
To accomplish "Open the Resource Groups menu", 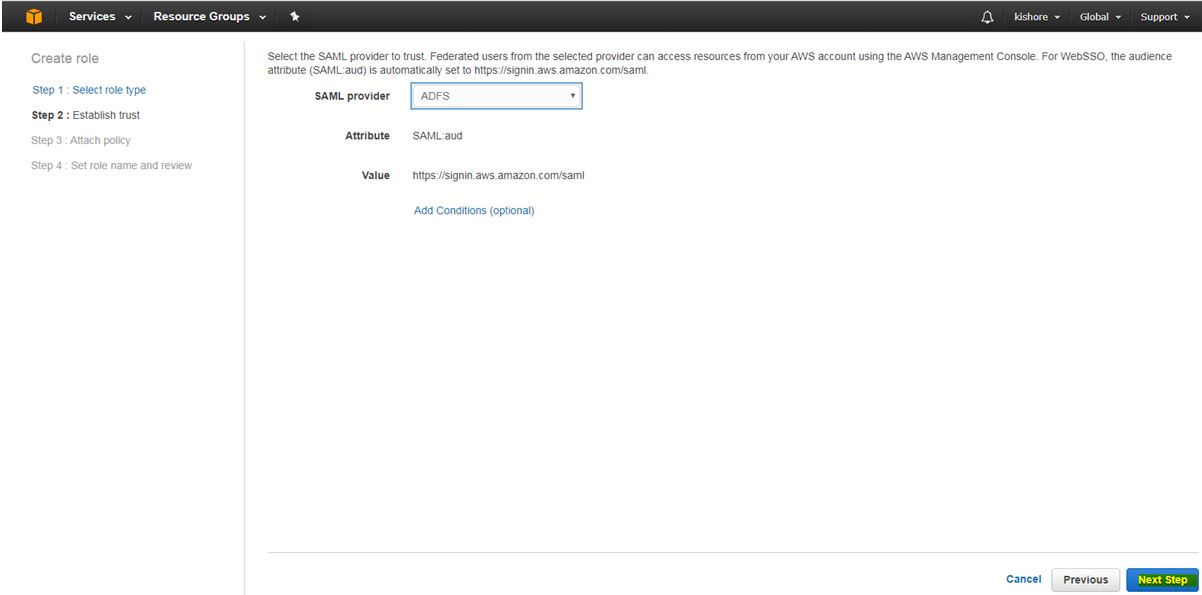I will pos(209,16).
